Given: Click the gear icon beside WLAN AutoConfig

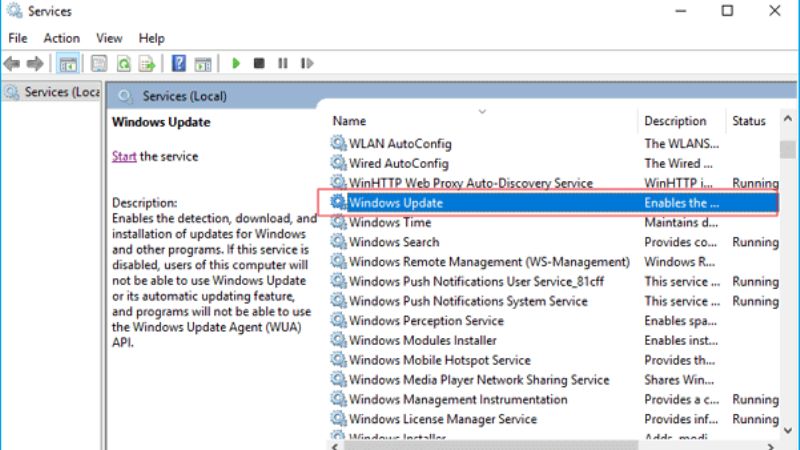Looking at the screenshot, I should [338, 143].
